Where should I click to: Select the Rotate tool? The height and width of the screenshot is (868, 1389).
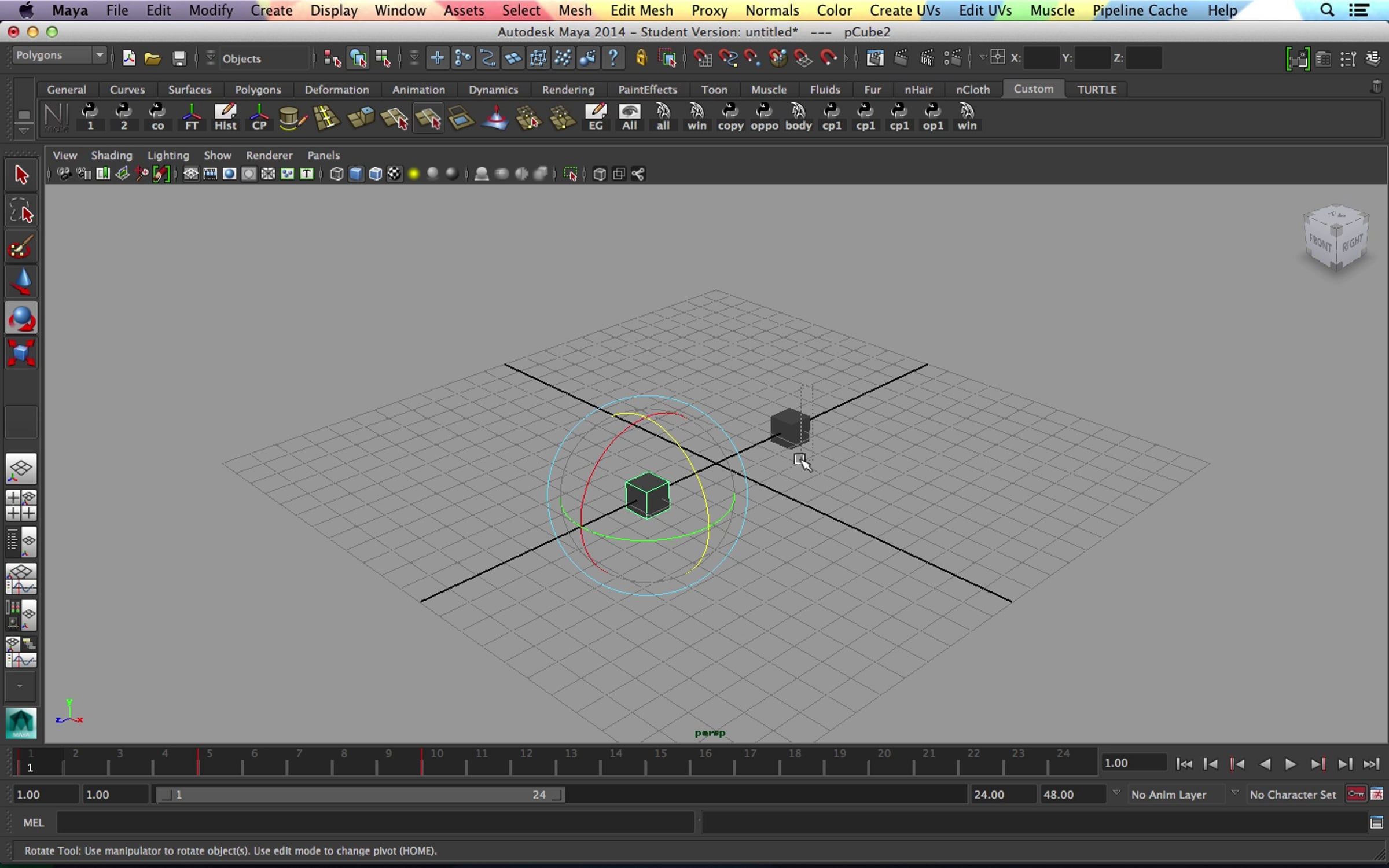tap(21, 318)
